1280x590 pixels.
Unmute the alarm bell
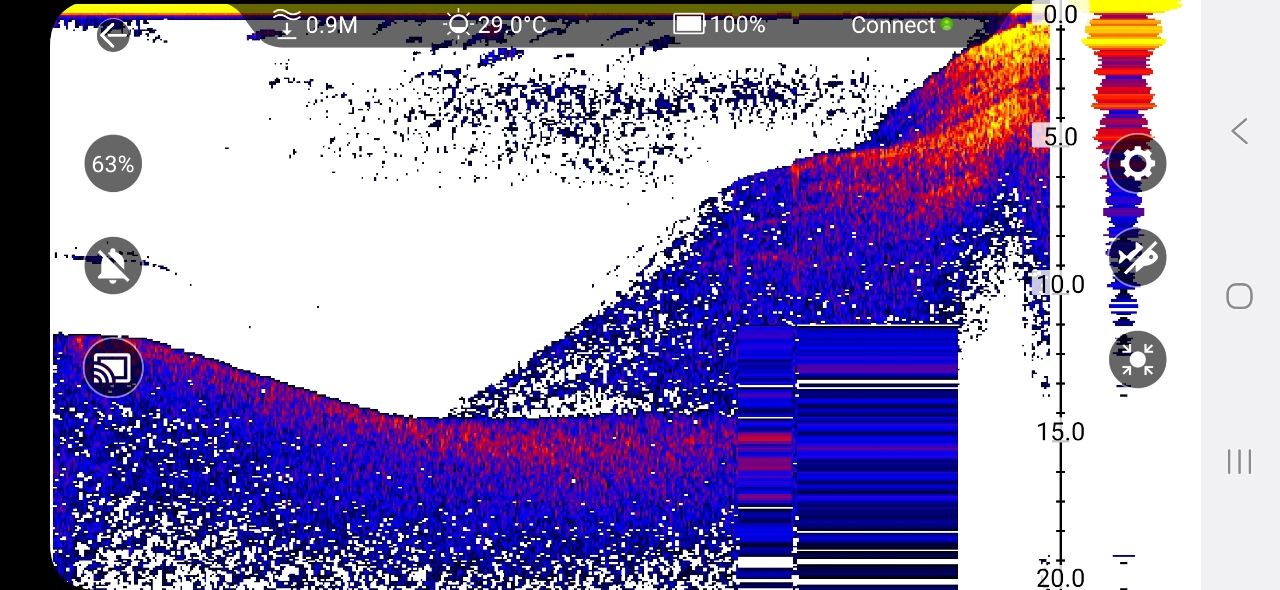pos(113,266)
